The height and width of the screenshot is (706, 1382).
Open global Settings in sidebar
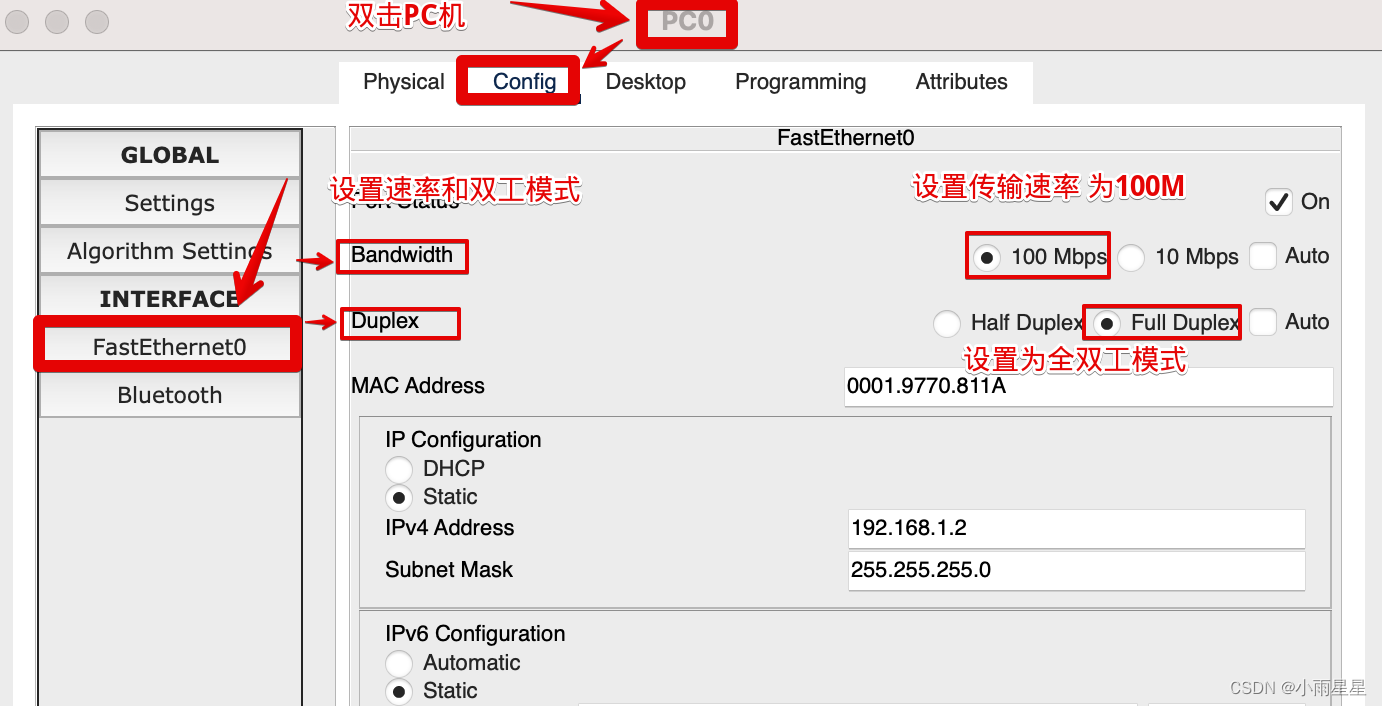(170, 203)
